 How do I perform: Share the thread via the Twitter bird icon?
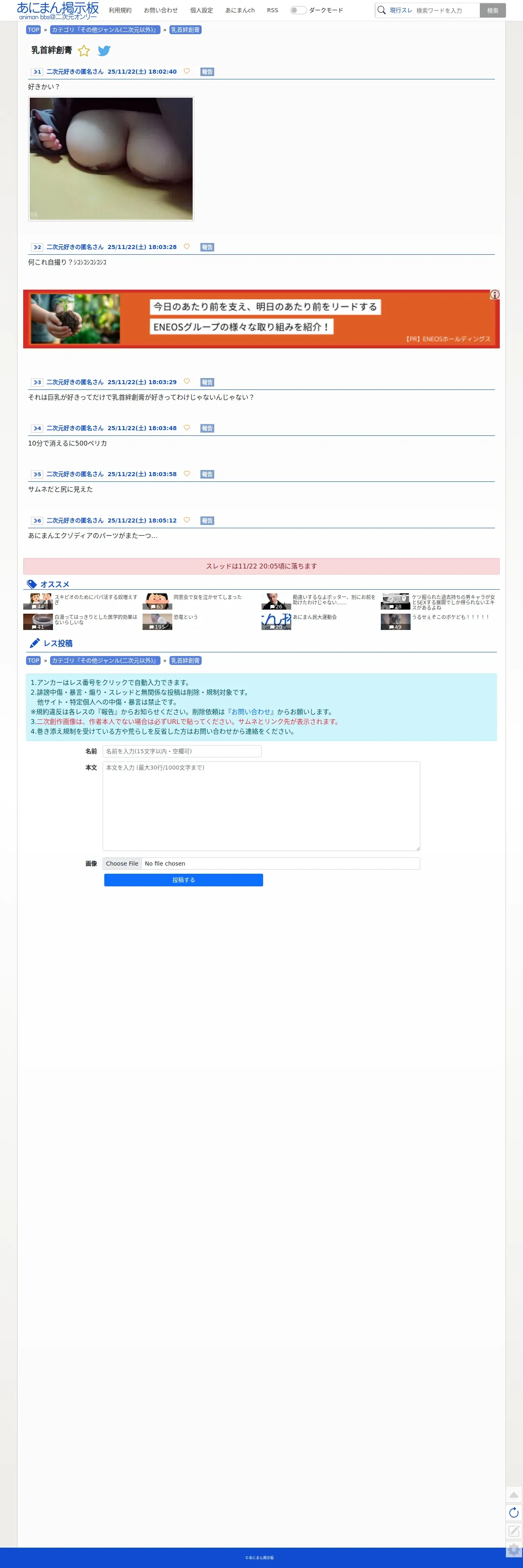click(104, 50)
